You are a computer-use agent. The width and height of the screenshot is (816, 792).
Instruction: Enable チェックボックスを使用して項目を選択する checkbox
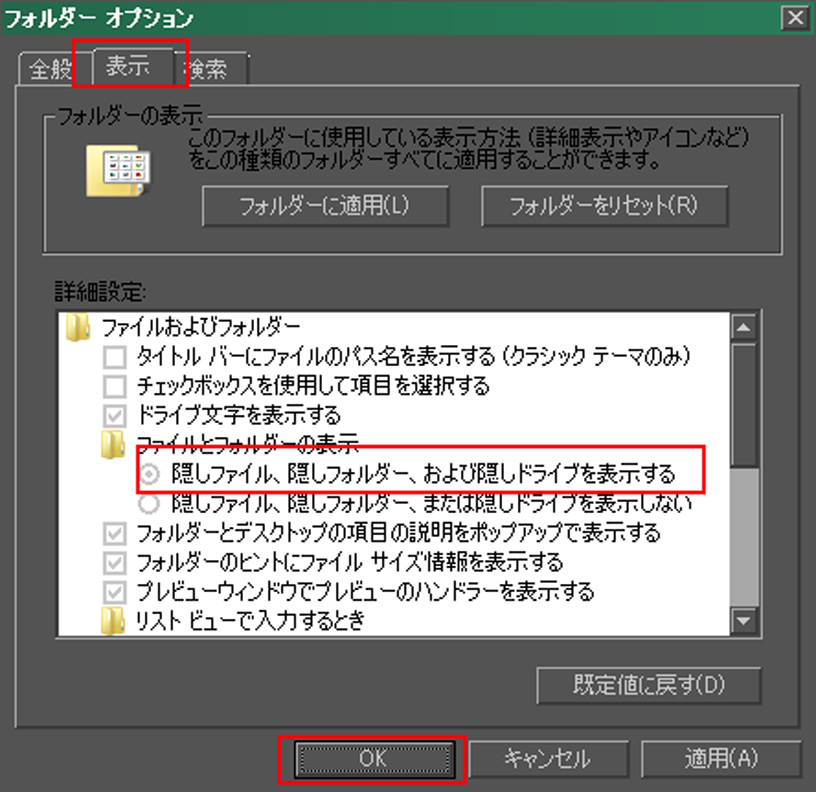(114, 386)
